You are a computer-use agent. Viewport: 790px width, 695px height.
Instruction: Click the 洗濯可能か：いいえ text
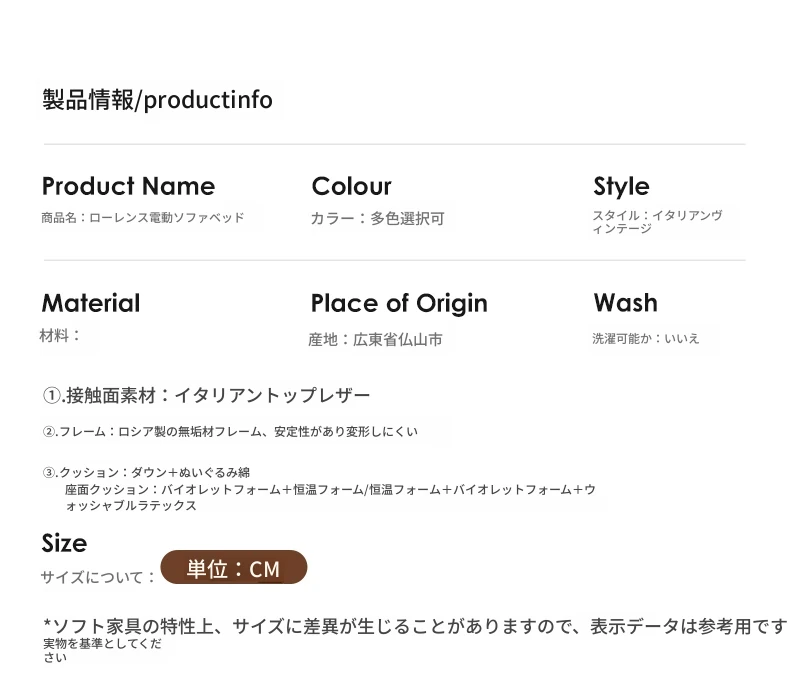point(646,339)
